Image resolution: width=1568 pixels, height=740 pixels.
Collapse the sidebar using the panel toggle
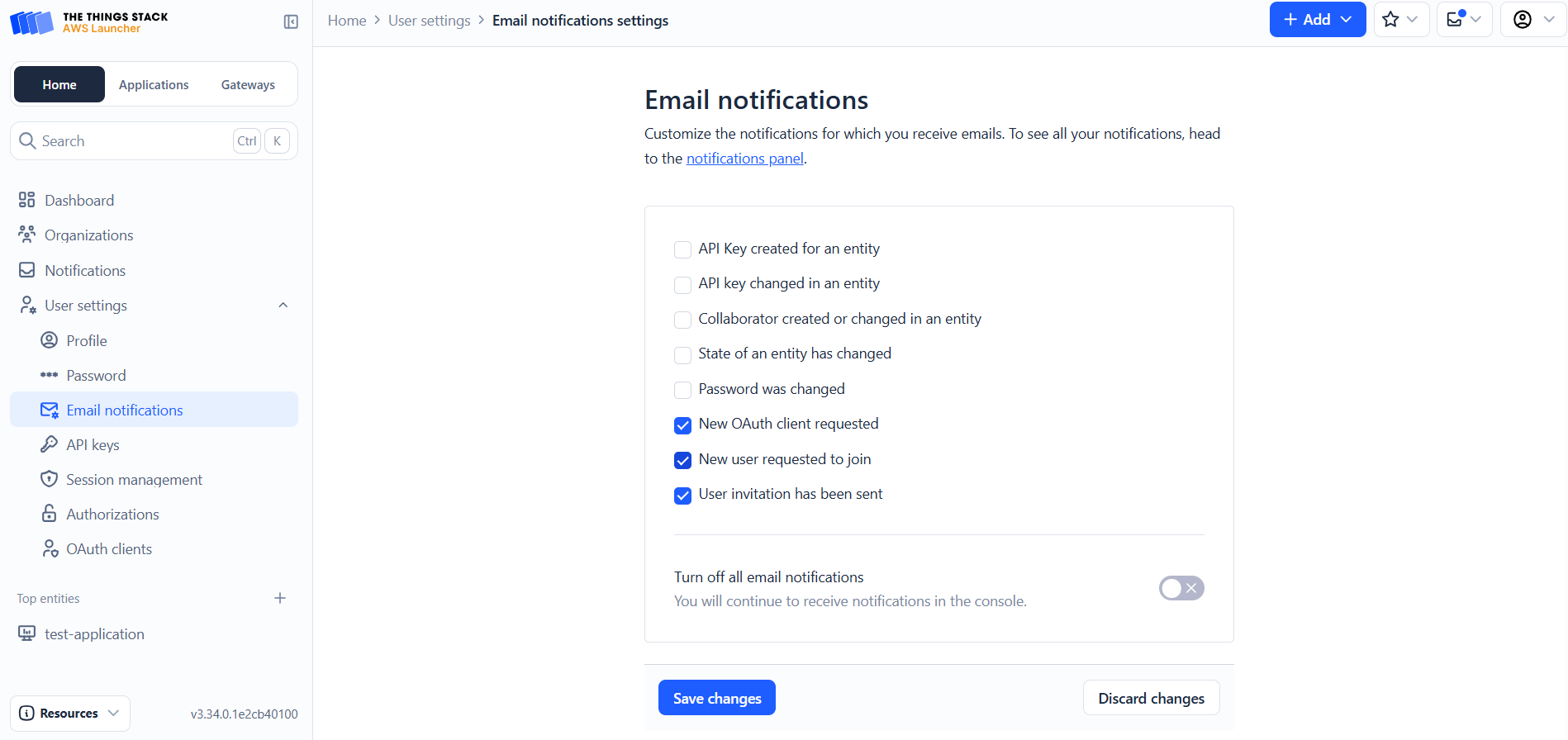coord(290,21)
